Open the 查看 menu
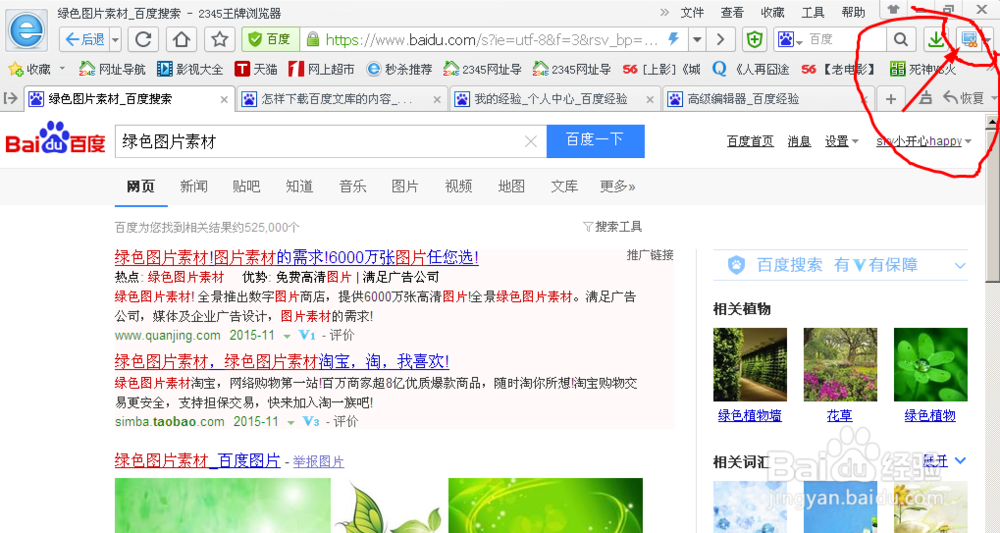 [732, 12]
